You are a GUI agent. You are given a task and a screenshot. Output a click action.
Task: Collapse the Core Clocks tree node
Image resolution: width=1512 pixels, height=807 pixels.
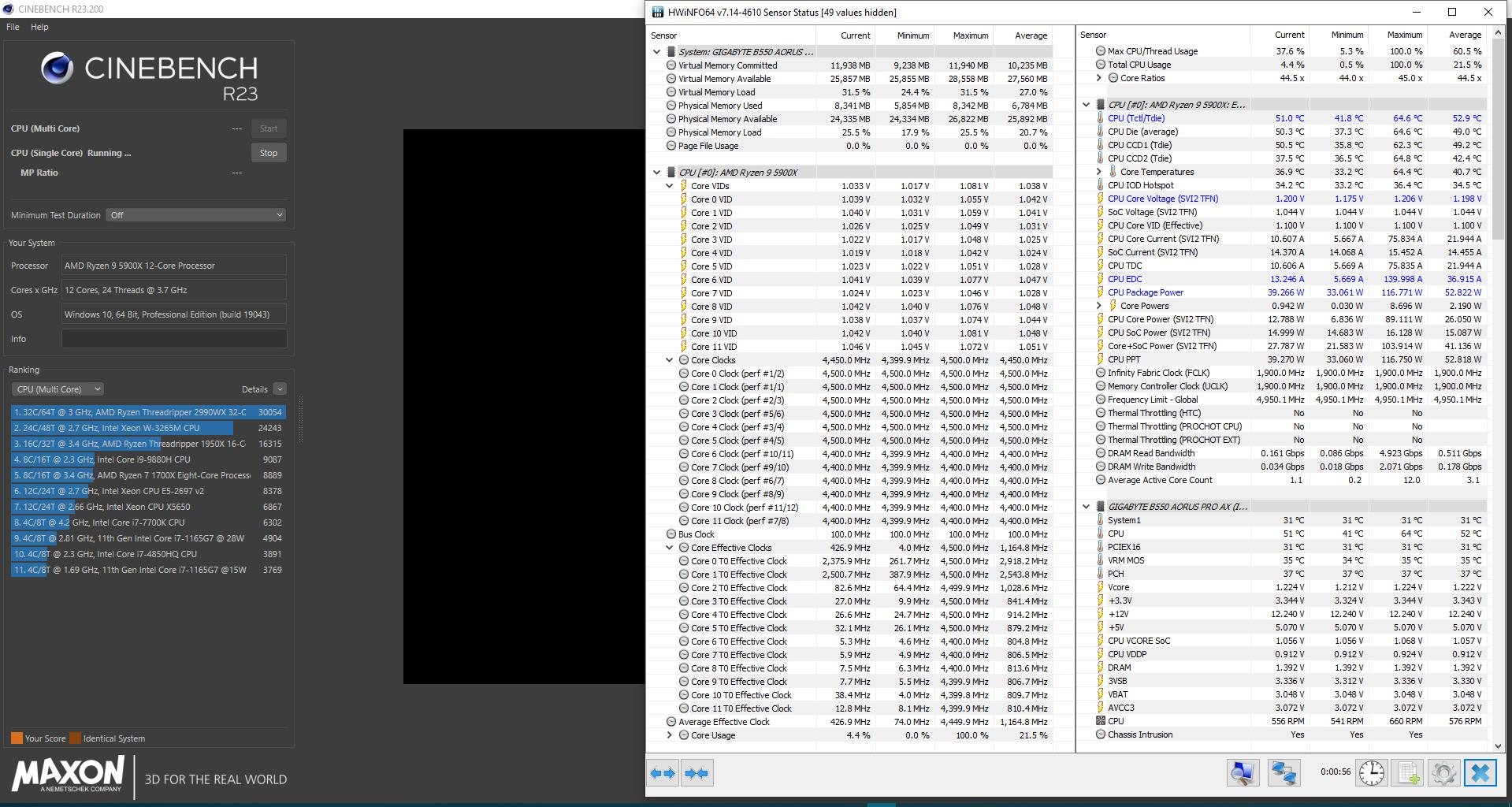tap(669, 360)
